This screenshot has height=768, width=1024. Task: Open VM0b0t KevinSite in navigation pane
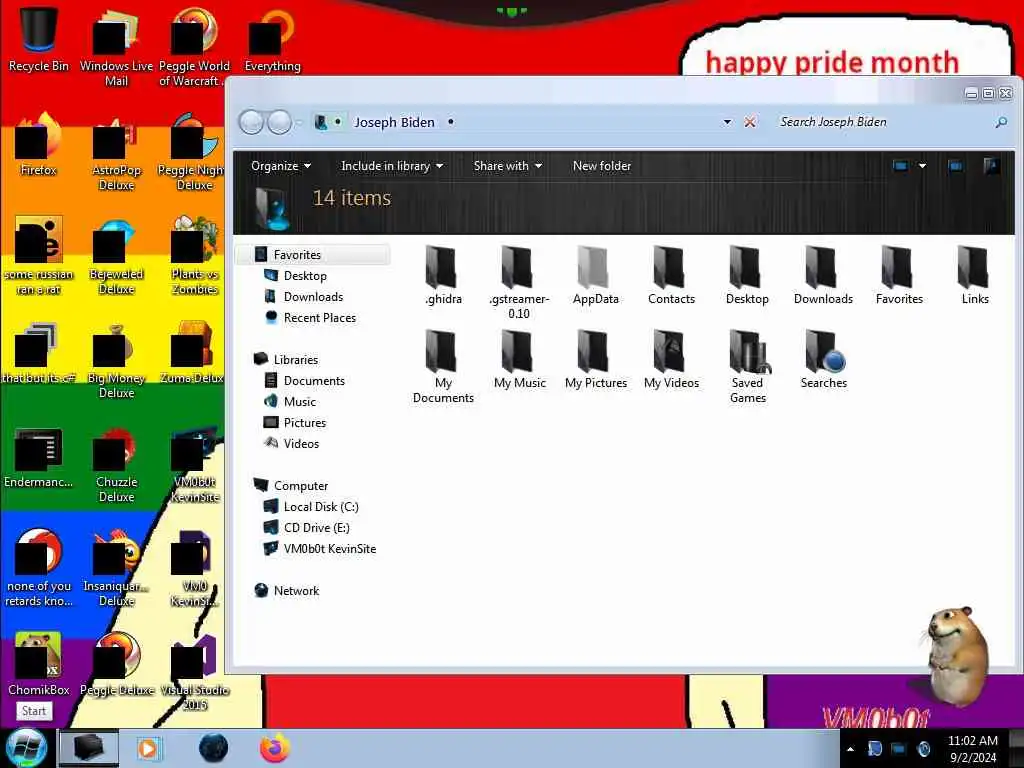[329, 549]
